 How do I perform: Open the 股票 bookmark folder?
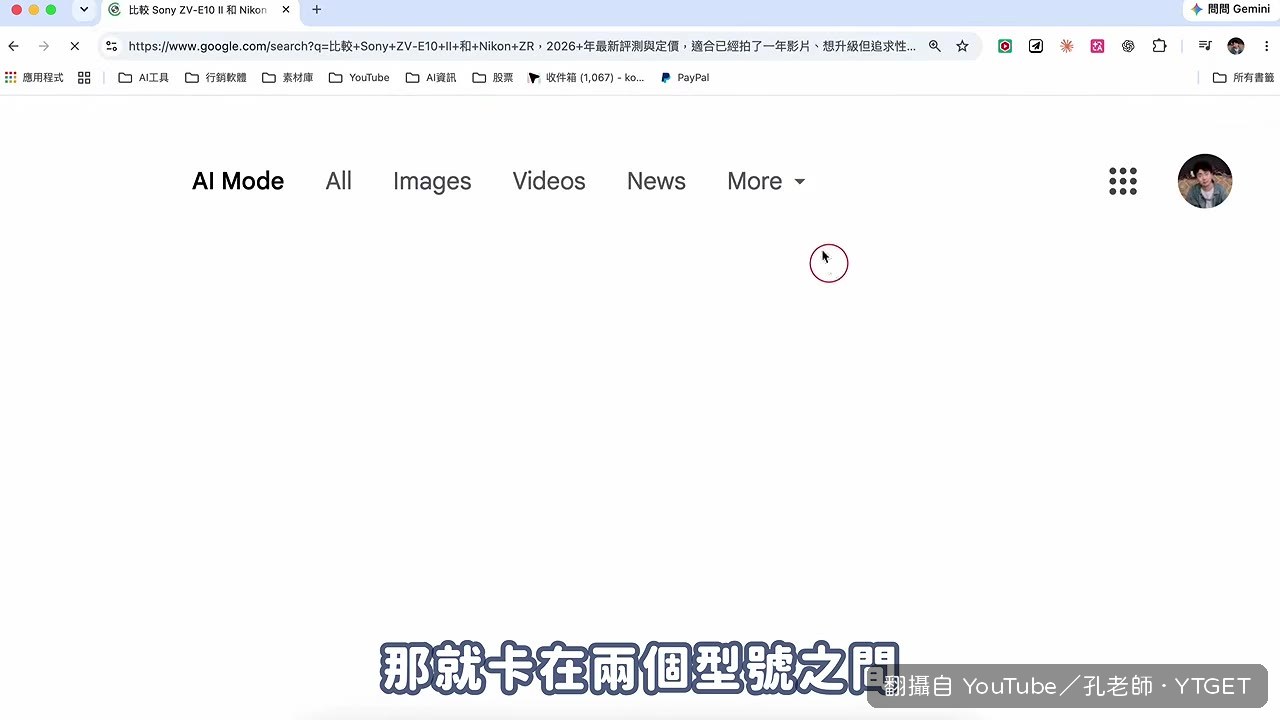(x=493, y=77)
